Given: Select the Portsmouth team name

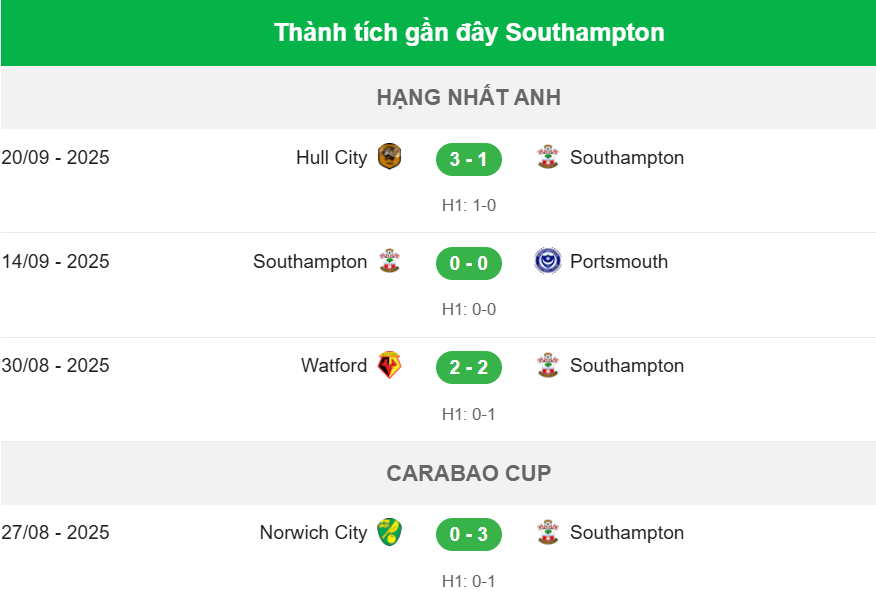Looking at the screenshot, I should click(619, 262).
